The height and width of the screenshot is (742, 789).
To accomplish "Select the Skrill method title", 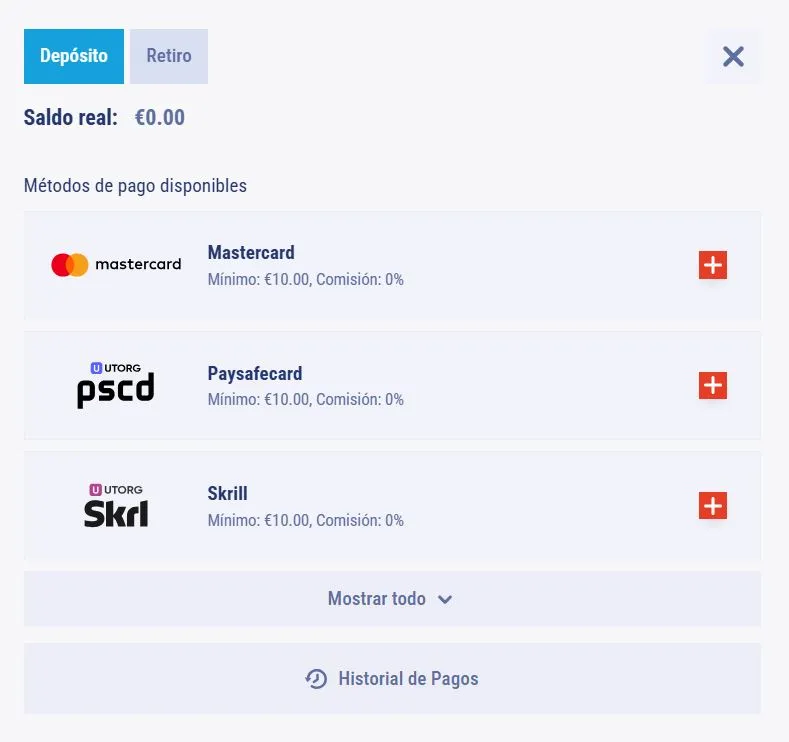I will (x=227, y=493).
